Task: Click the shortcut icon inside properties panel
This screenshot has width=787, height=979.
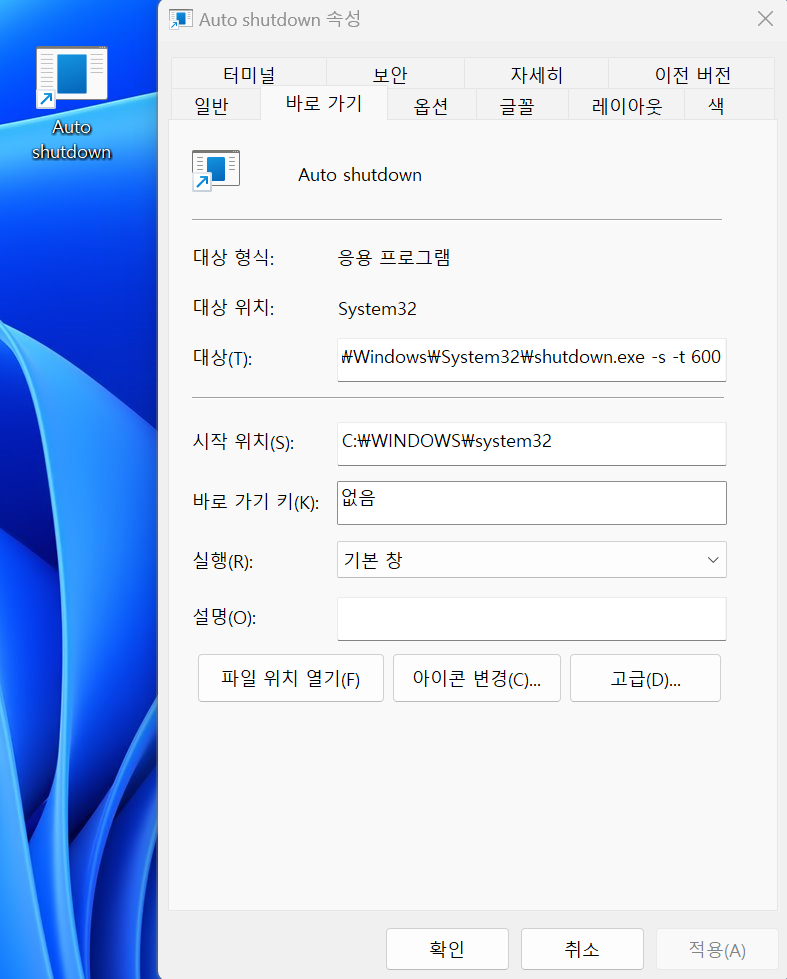Action: pyautogui.click(x=215, y=170)
